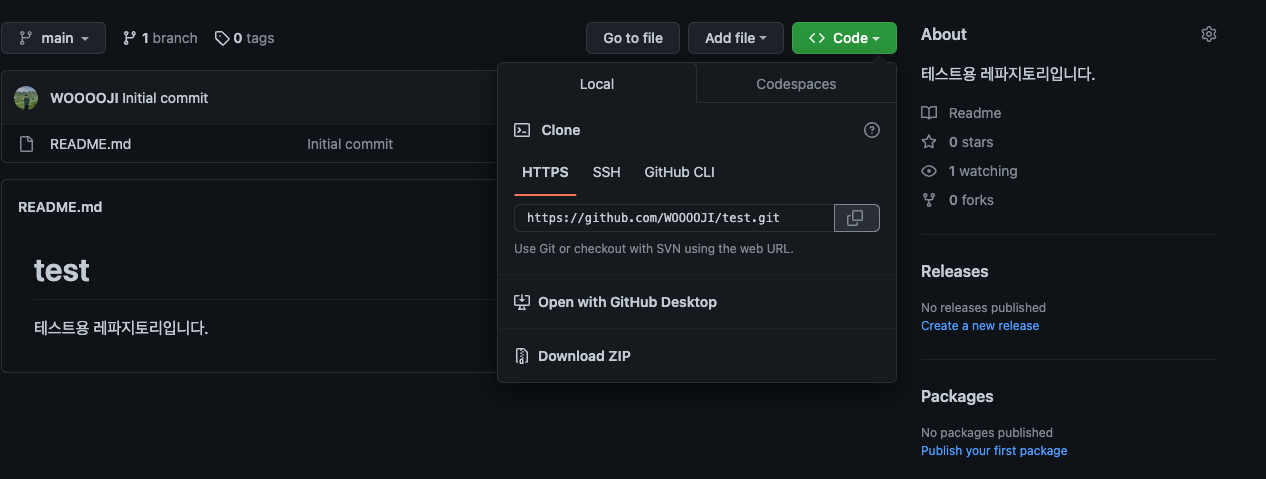Click the About description text
The image size is (1266, 479).
tap(1008, 74)
